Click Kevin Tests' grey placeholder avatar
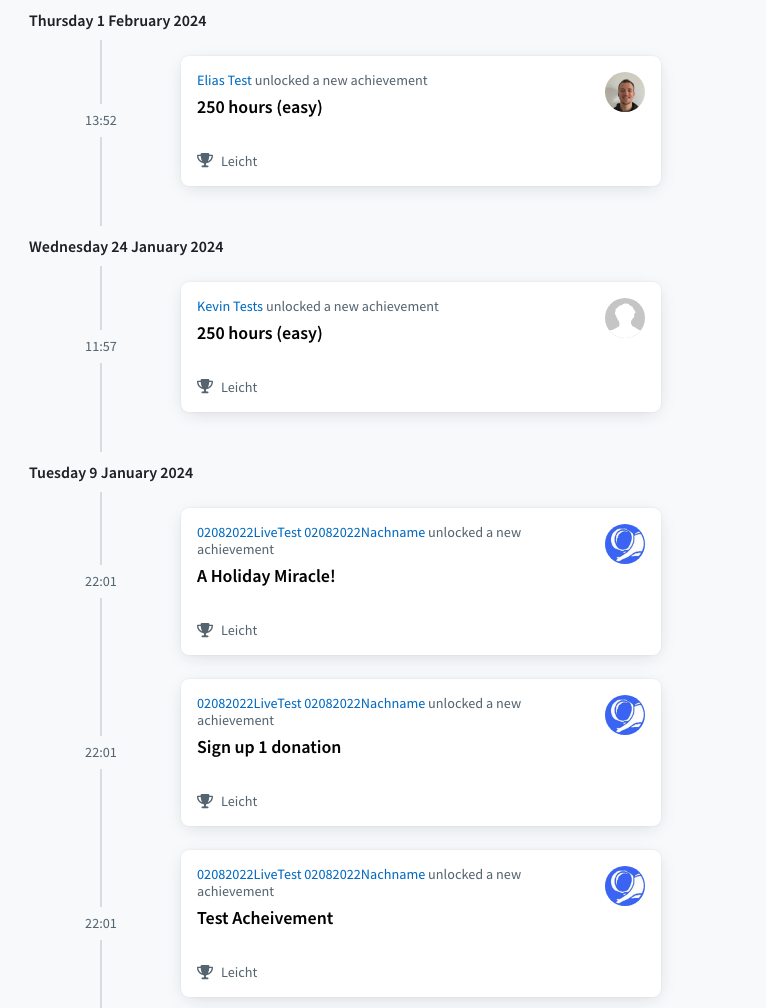Viewport: 766px width, 1008px height. click(625, 318)
